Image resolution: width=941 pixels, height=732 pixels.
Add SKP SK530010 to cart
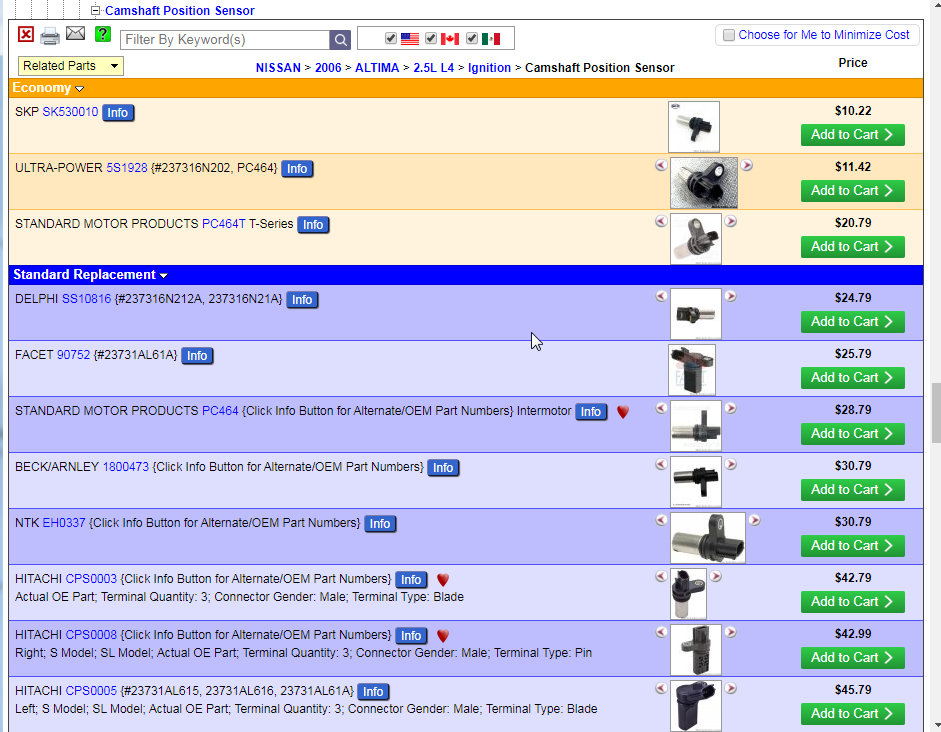click(x=853, y=135)
